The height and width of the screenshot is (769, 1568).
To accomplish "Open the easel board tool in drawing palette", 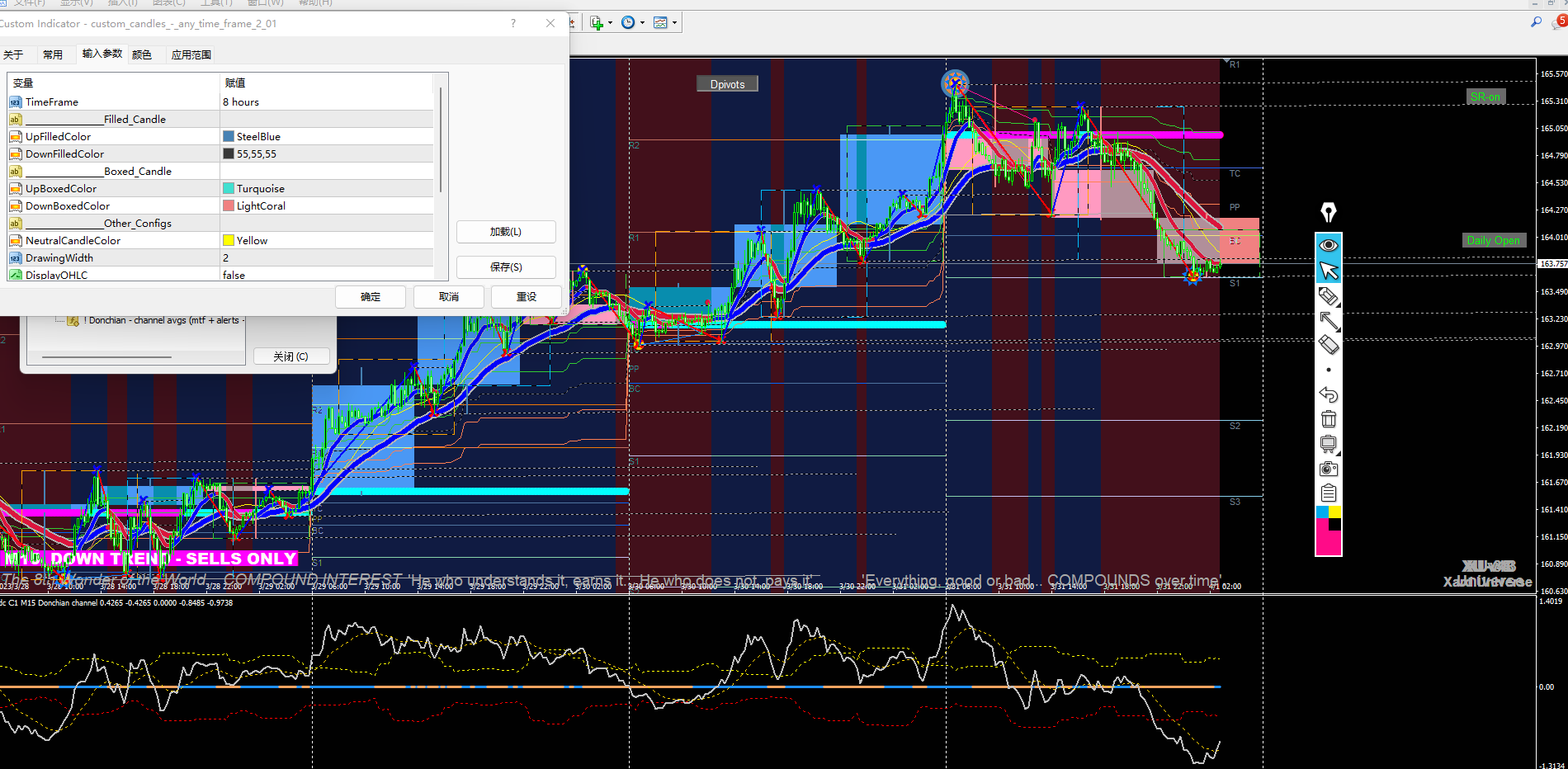I will coord(1328,444).
